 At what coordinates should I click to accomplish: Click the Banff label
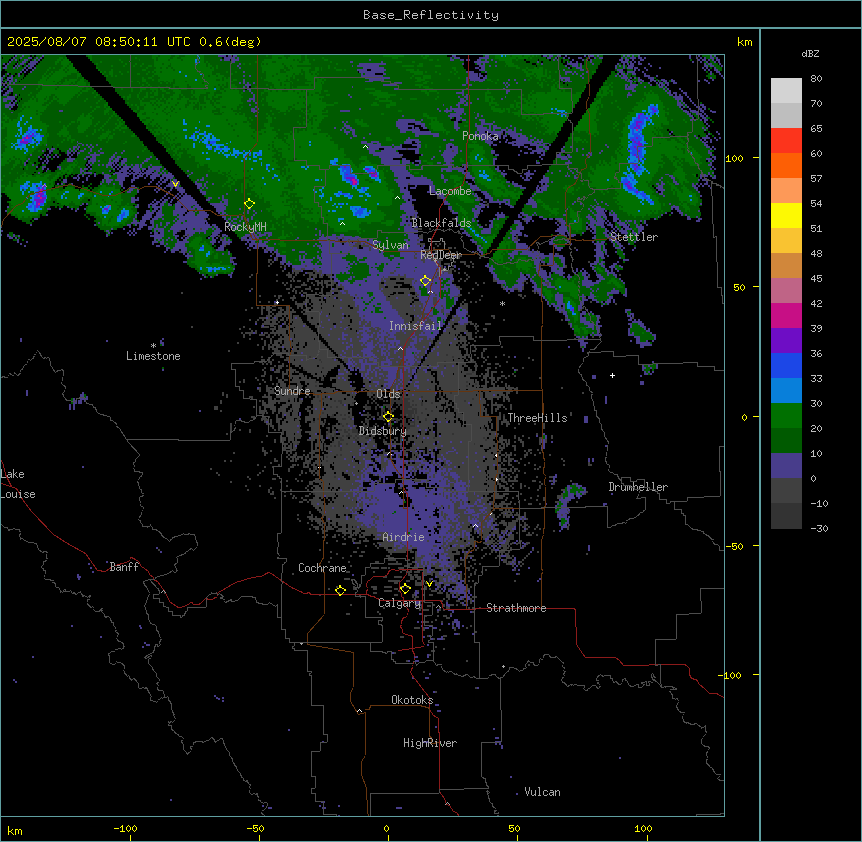[x=124, y=567]
